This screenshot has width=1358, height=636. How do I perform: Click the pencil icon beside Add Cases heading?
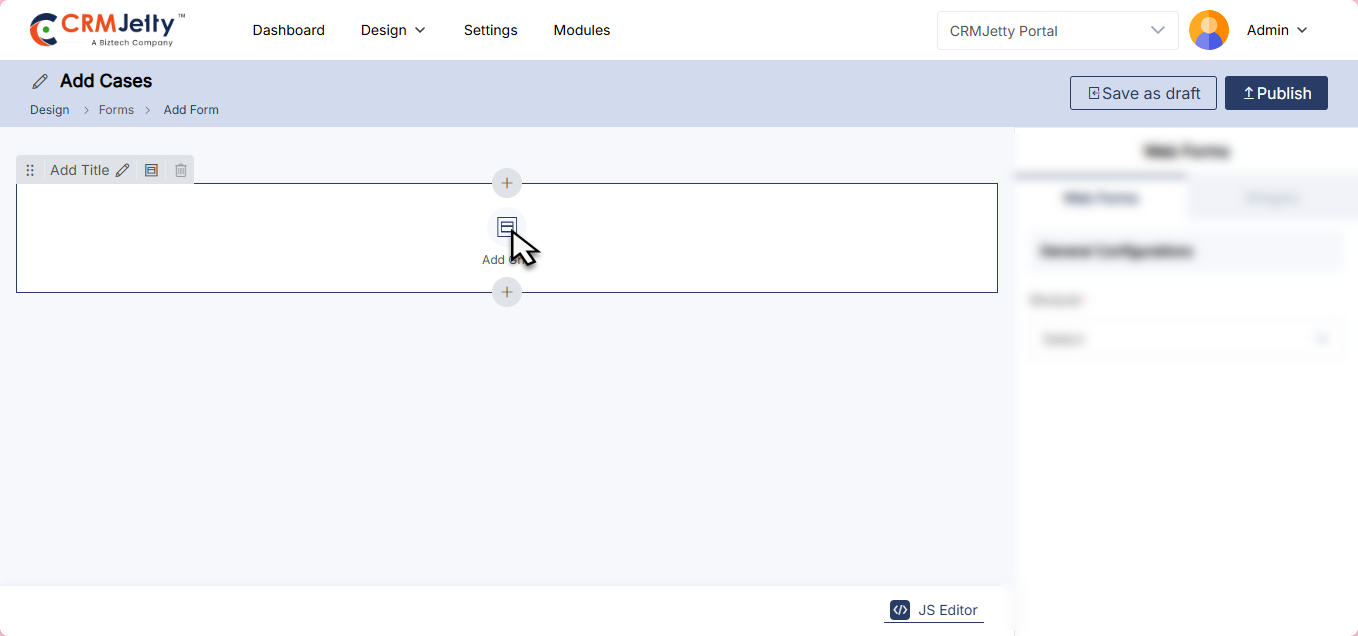40,81
